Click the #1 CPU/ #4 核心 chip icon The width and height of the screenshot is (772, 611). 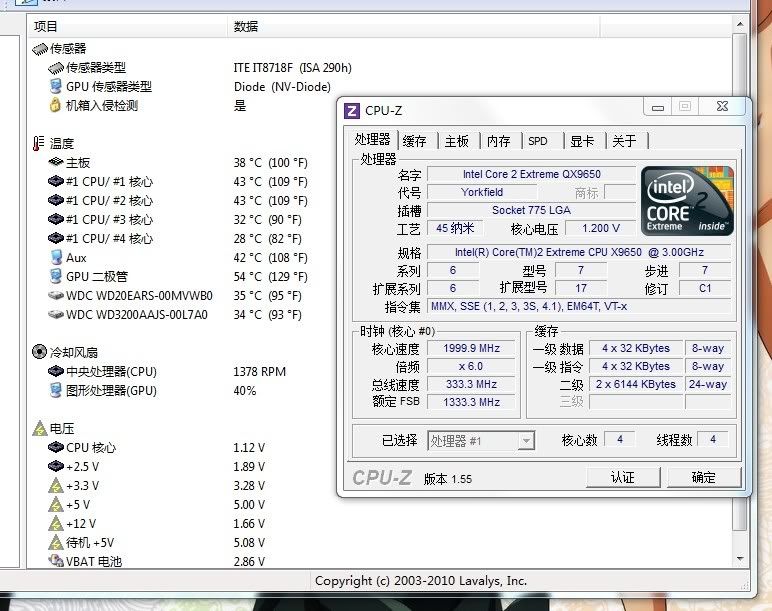tap(56, 238)
